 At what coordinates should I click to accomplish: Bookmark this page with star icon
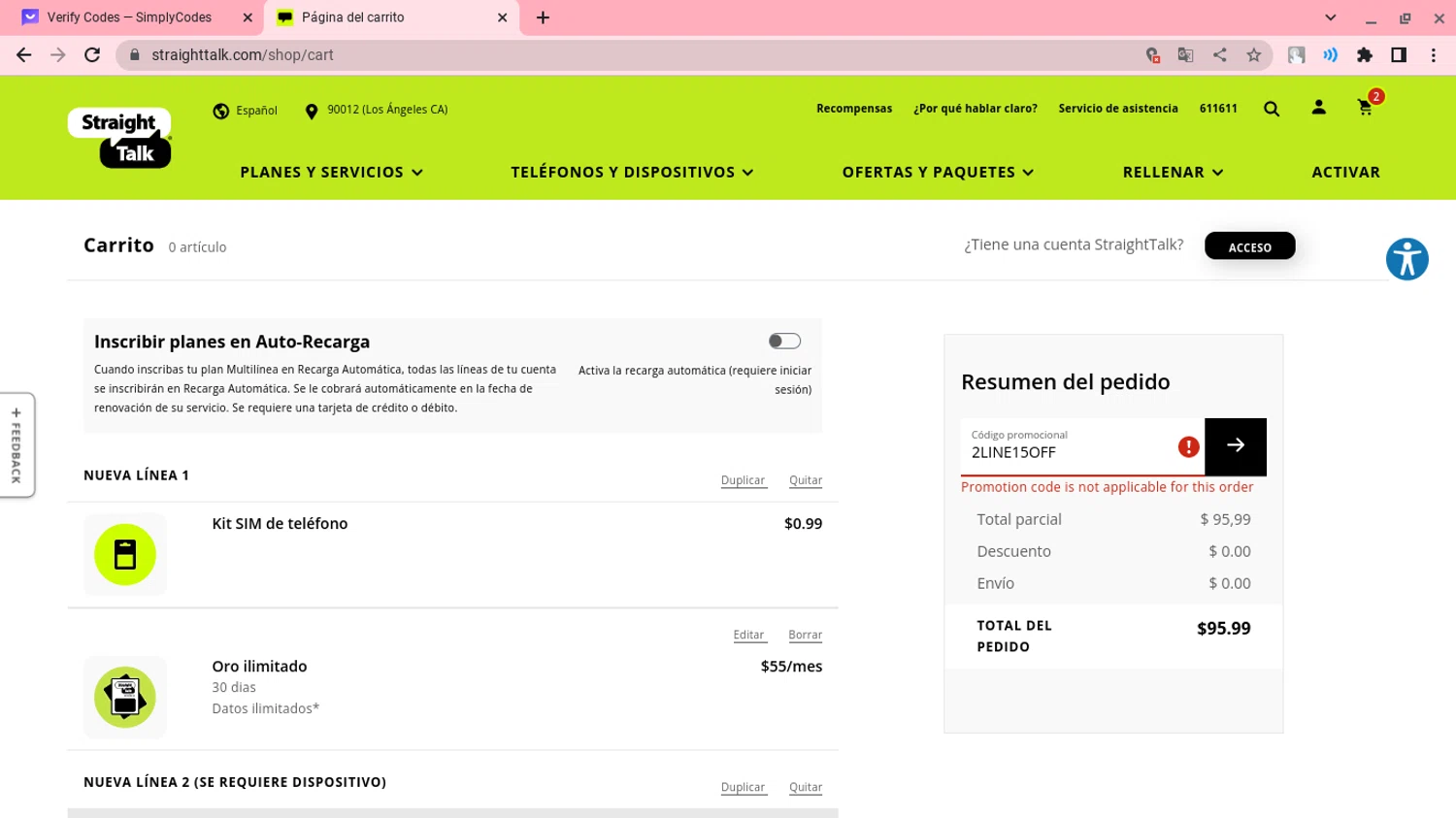pyautogui.click(x=1254, y=55)
